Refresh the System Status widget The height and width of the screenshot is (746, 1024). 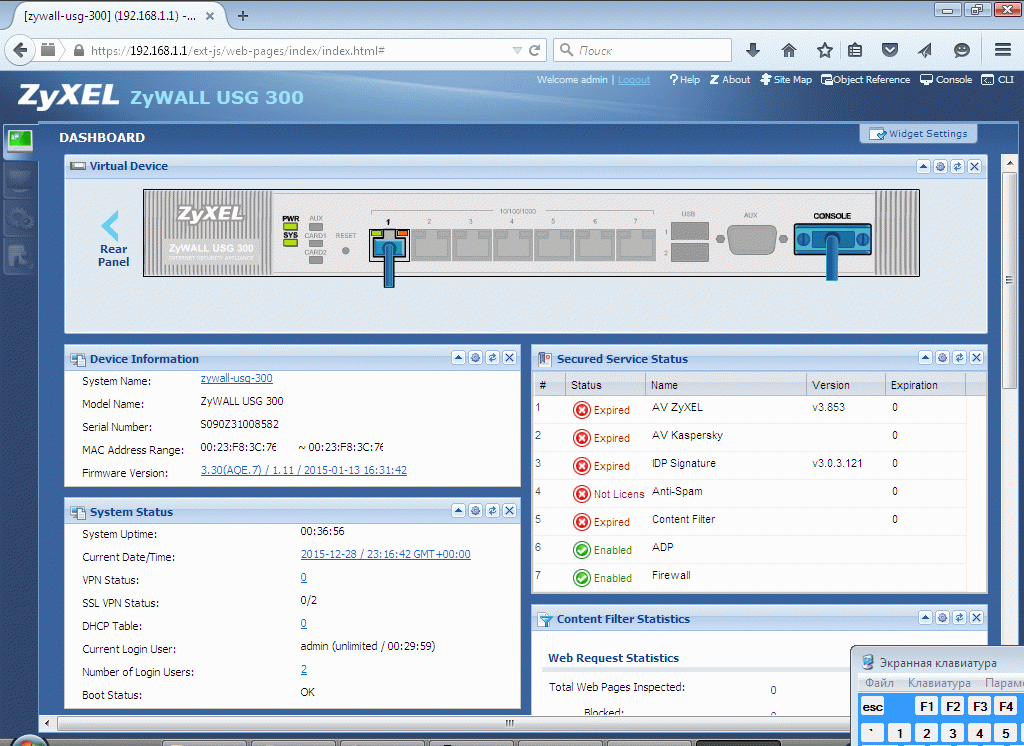coord(492,510)
